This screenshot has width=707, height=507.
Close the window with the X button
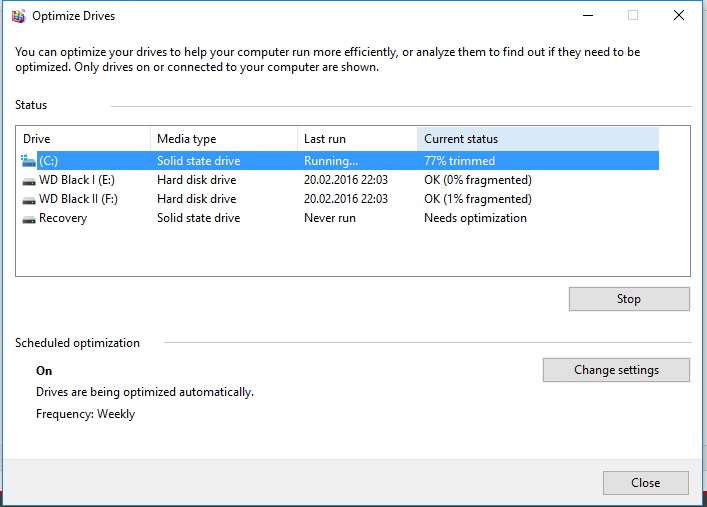[679, 16]
